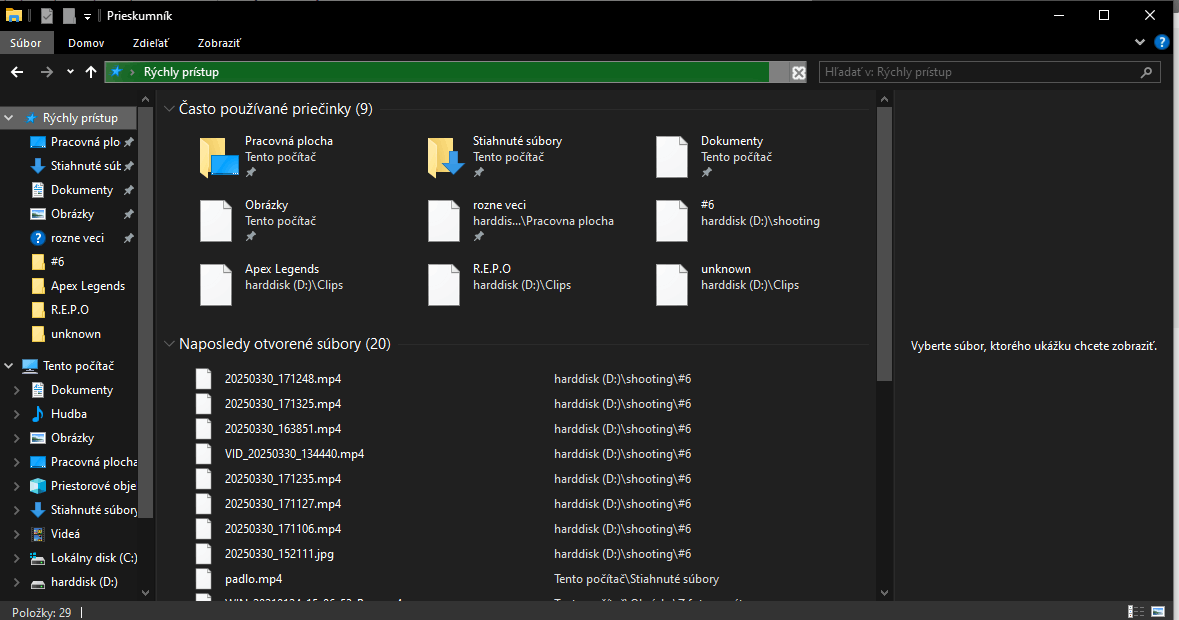The height and width of the screenshot is (620, 1179).
Task: Collapse the Rýchly prístup tree node
Action: [9, 118]
